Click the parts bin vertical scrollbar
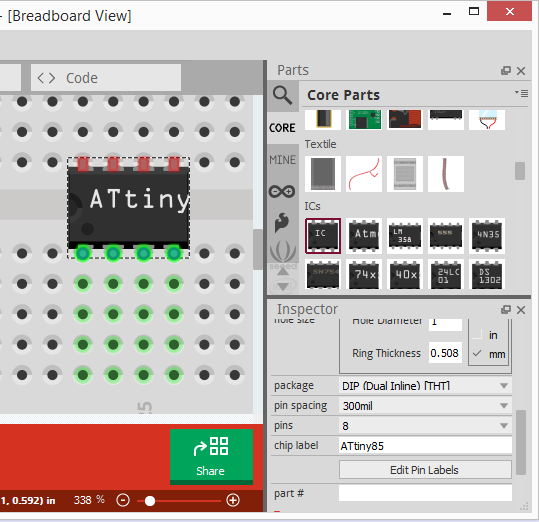Image resolution: width=539 pixels, height=522 pixels. (x=520, y=171)
